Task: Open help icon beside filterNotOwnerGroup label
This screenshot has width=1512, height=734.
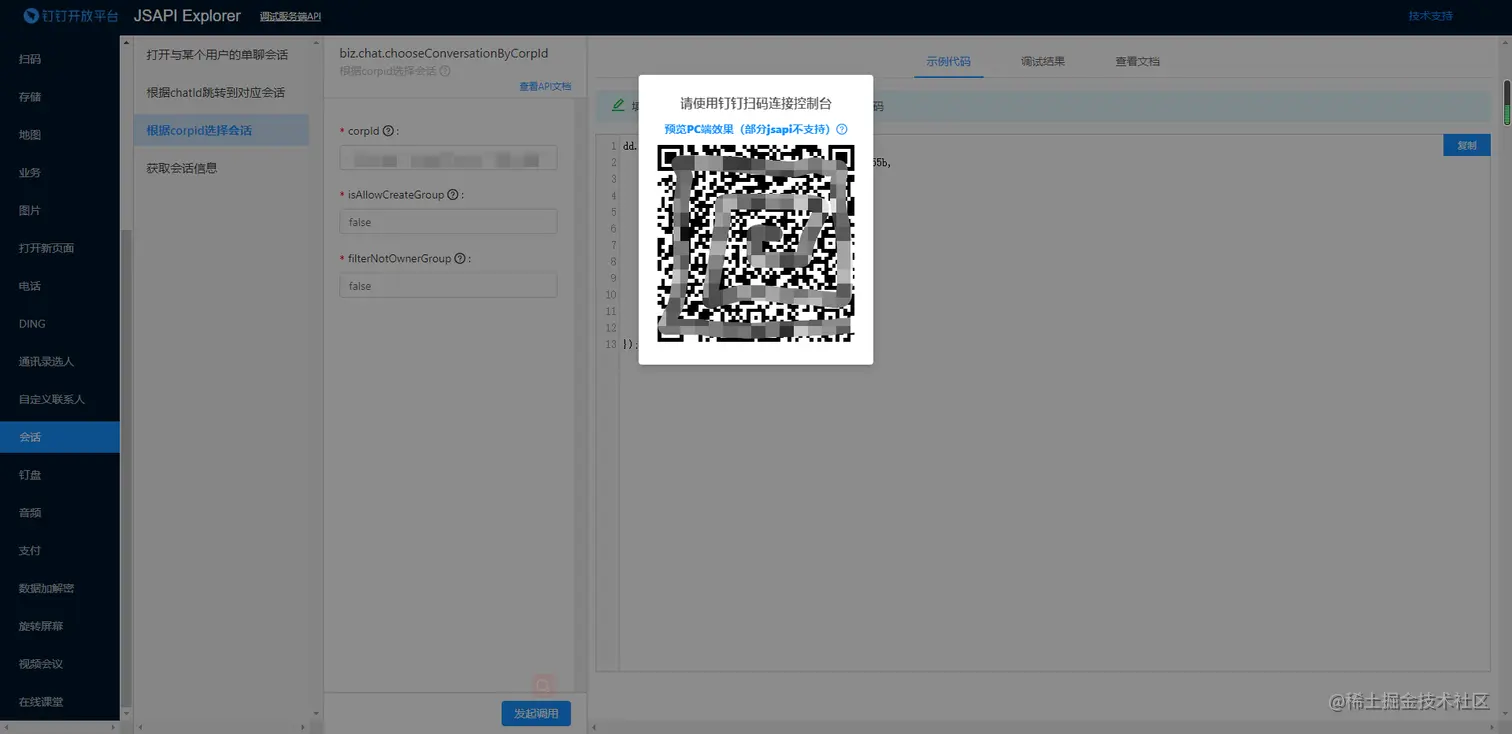Action: click(x=460, y=258)
